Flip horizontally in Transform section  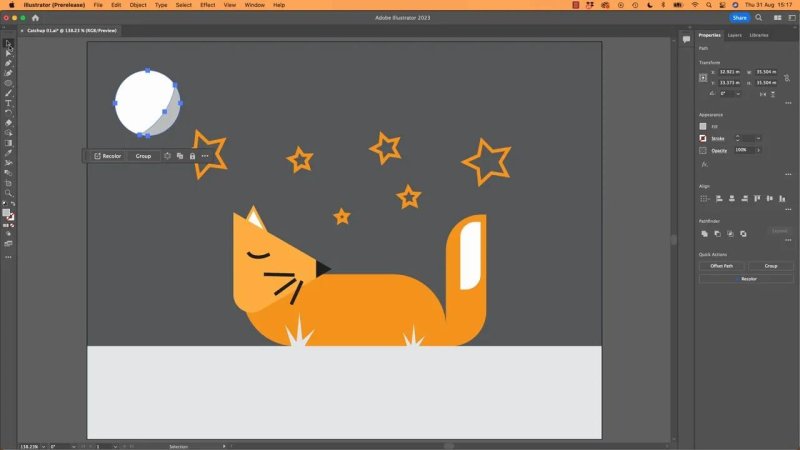pyautogui.click(x=763, y=94)
